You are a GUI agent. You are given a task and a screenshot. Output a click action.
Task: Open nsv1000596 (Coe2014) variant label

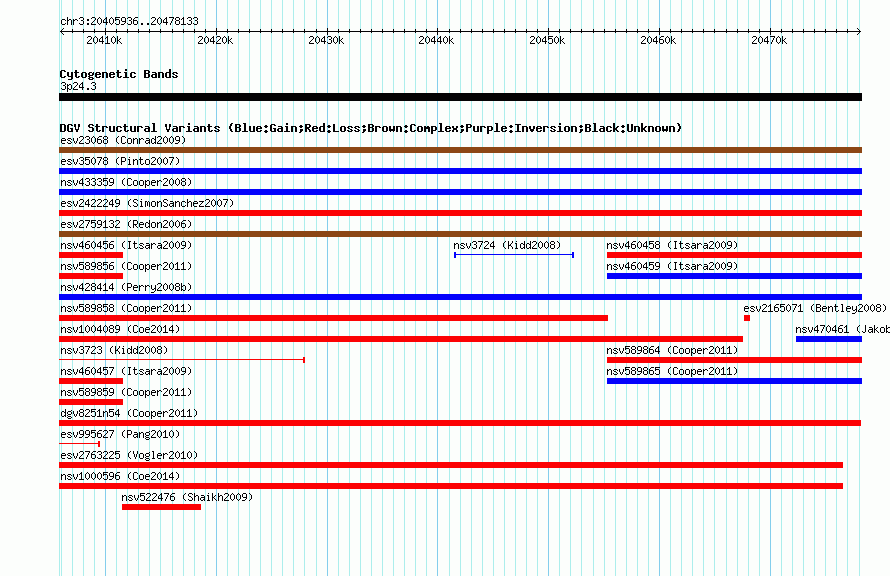(x=120, y=476)
